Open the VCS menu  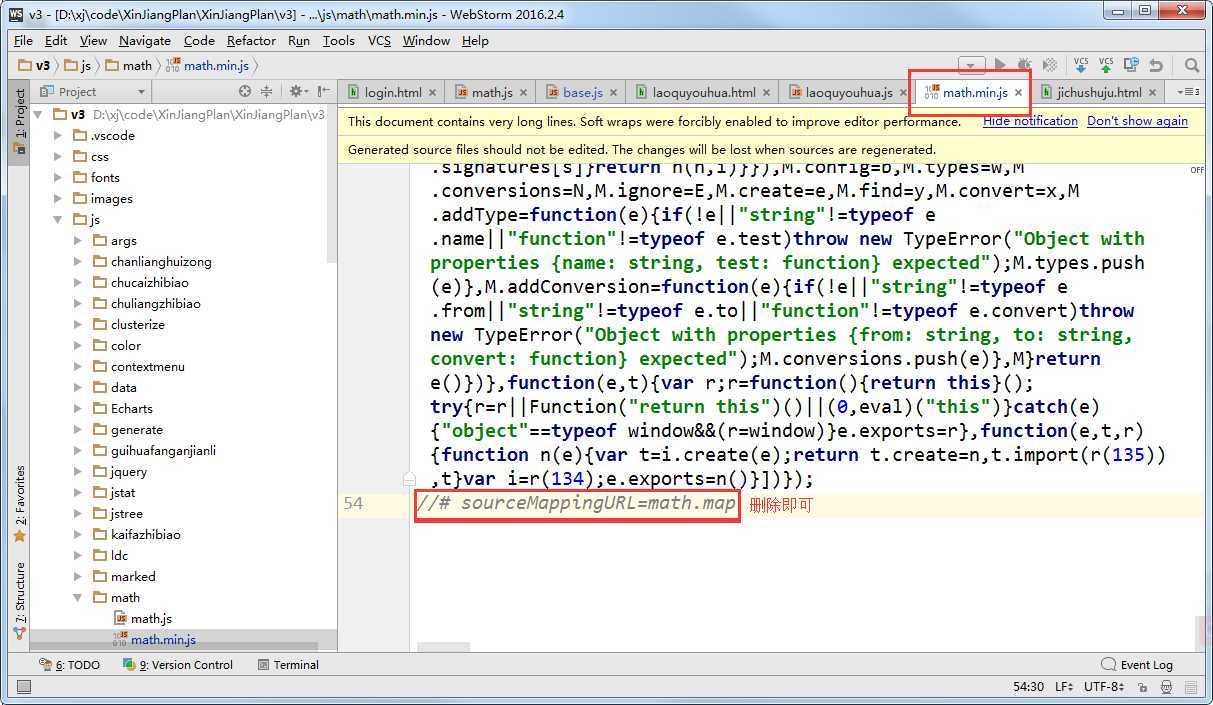click(x=379, y=41)
